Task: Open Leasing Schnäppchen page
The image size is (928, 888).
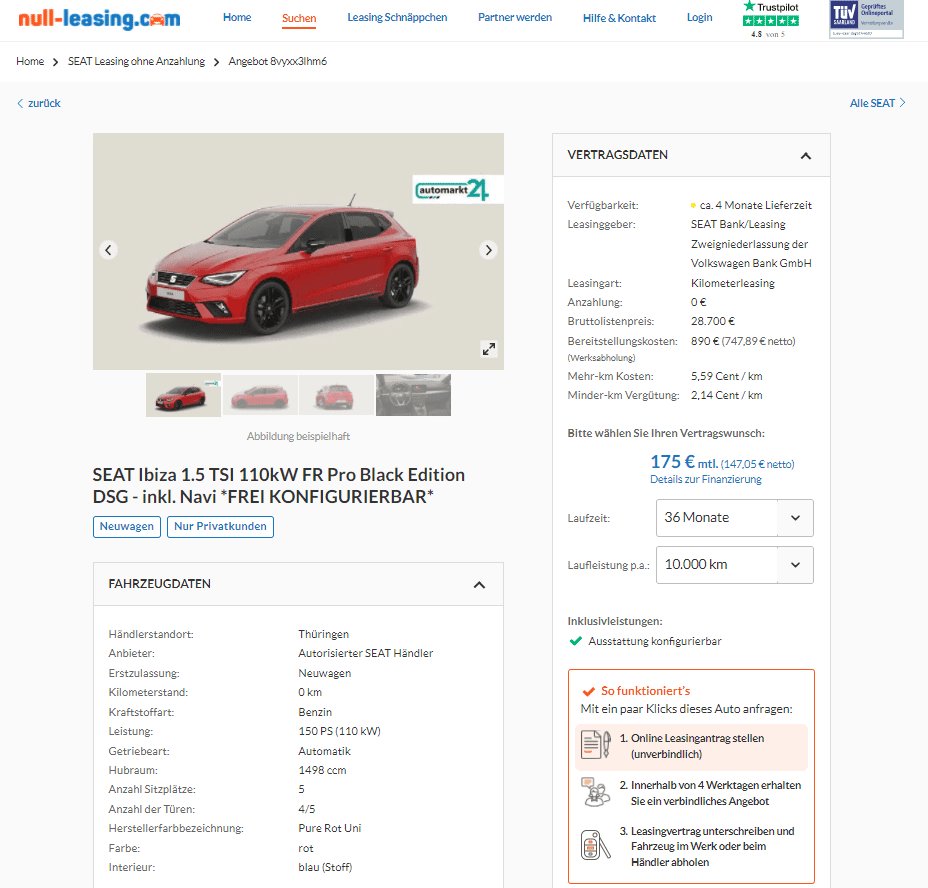Action: coord(397,18)
